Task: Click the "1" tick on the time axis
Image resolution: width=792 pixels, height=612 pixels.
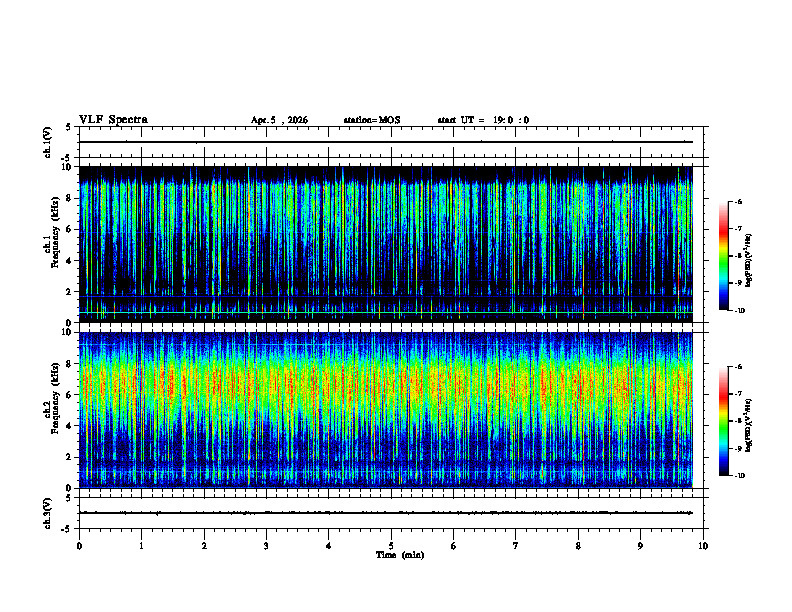Action: (141, 546)
